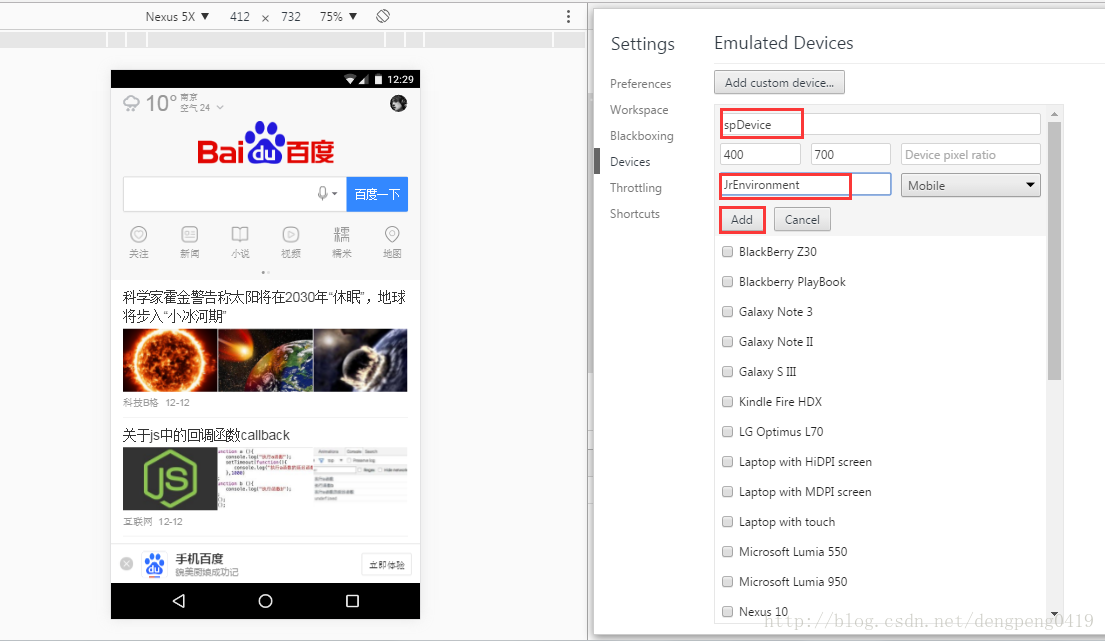Tap the 新闻 news icon
1105x641 pixels.
click(190, 235)
